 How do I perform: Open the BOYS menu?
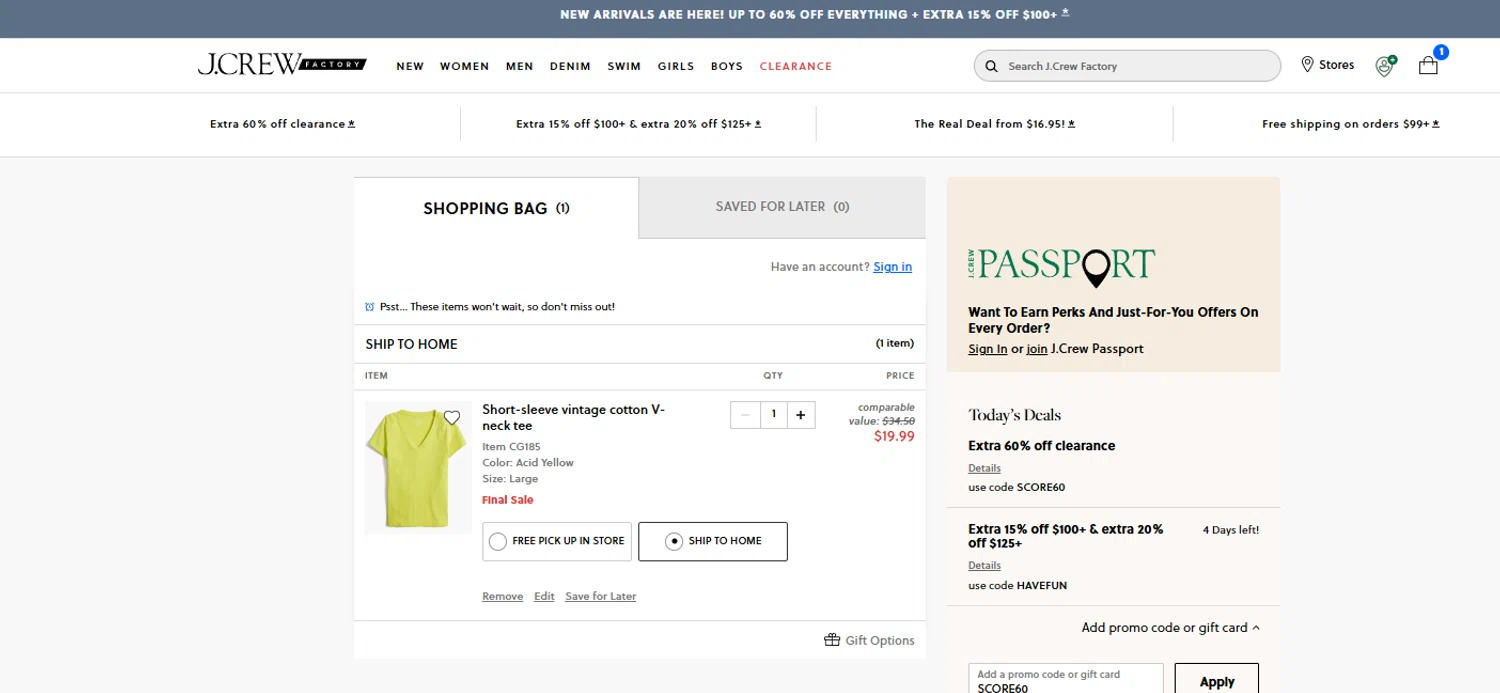coord(727,66)
